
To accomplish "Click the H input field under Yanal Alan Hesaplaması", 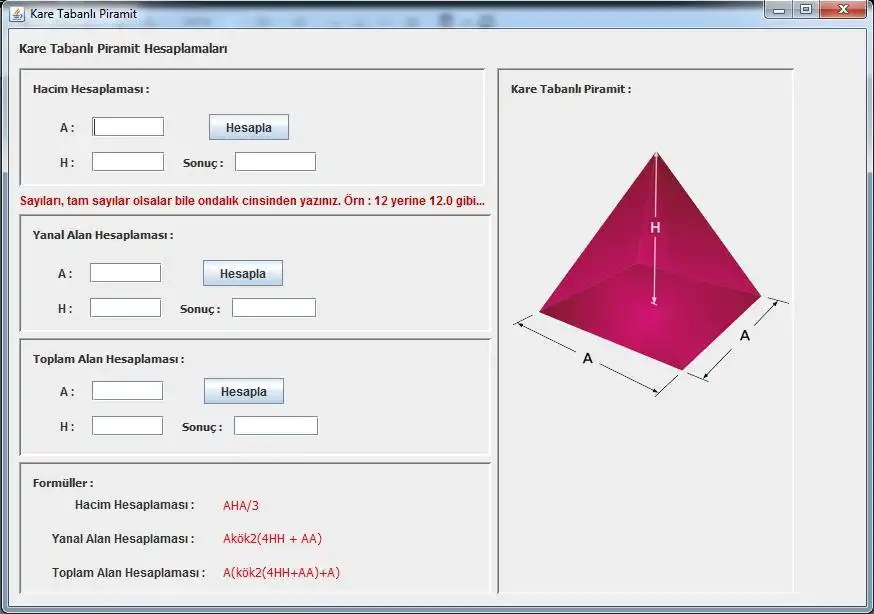I will 125,308.
